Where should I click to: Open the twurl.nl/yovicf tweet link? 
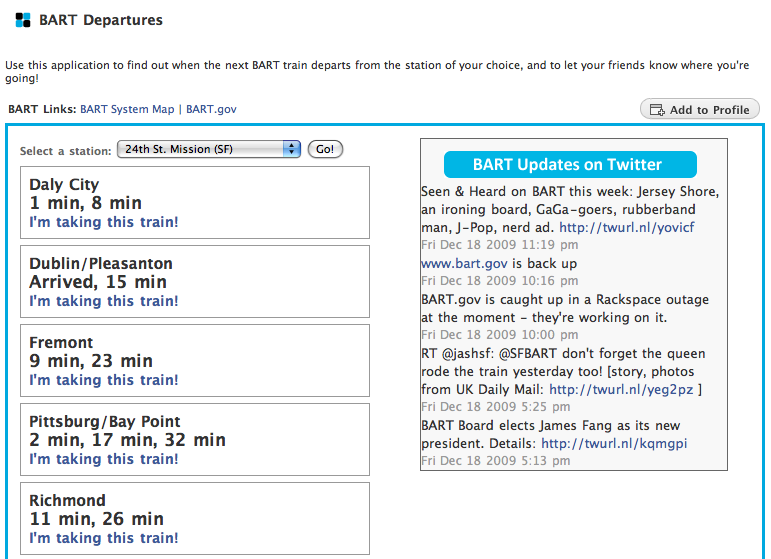point(627,227)
